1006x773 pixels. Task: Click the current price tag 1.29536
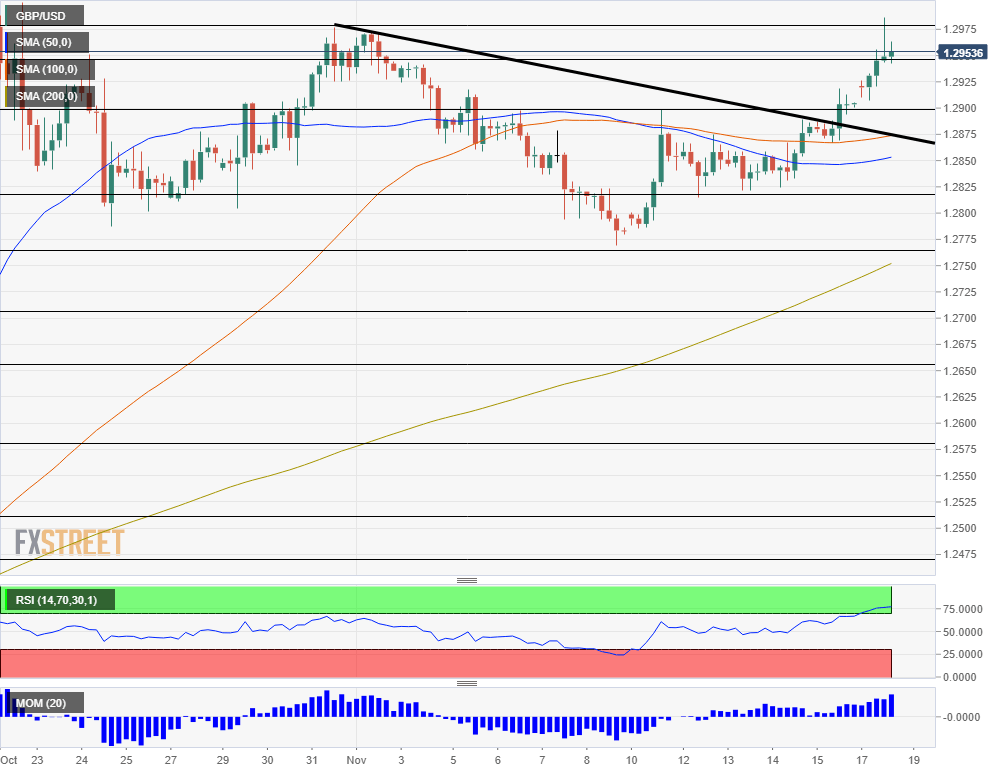(x=962, y=53)
